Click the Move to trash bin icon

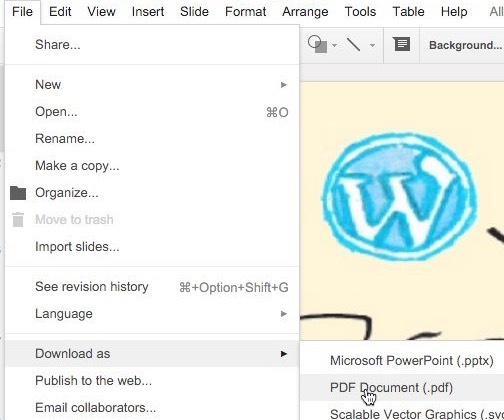(x=18, y=220)
